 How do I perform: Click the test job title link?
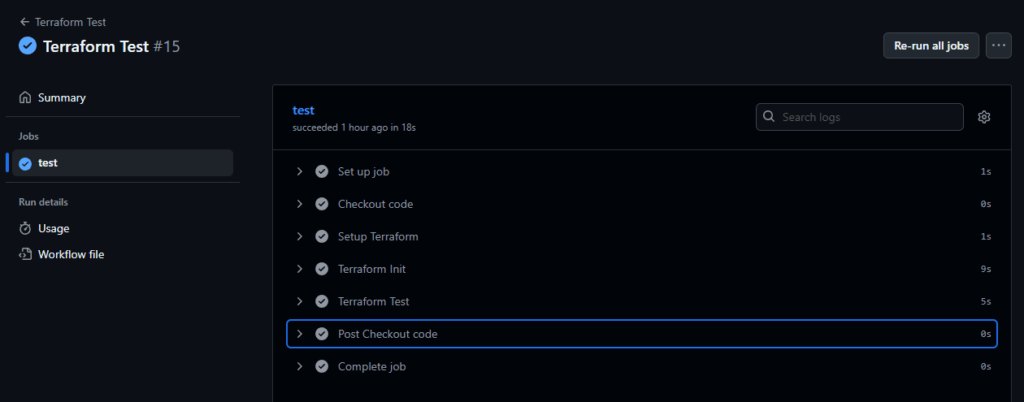[304, 110]
